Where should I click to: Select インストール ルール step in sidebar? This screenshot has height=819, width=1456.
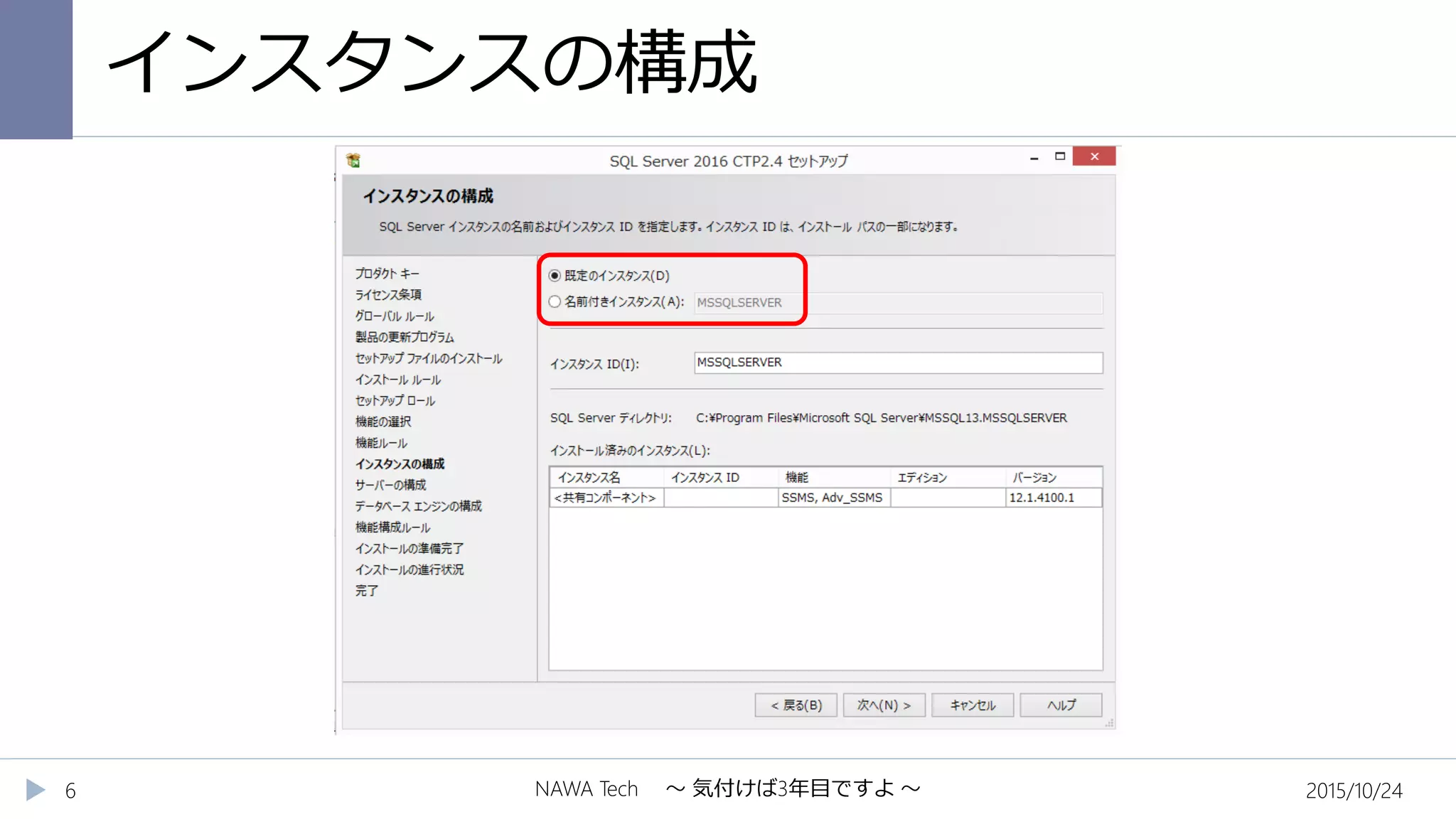click(x=398, y=380)
